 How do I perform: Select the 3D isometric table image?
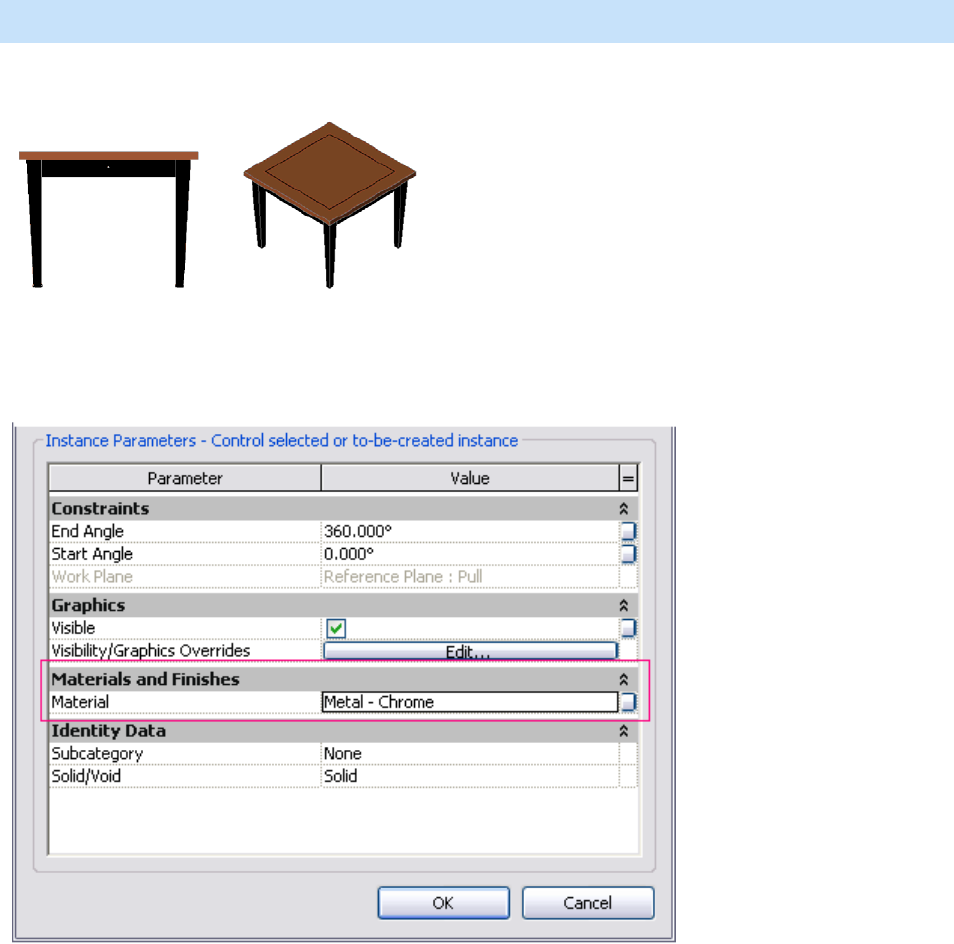[x=330, y=205]
